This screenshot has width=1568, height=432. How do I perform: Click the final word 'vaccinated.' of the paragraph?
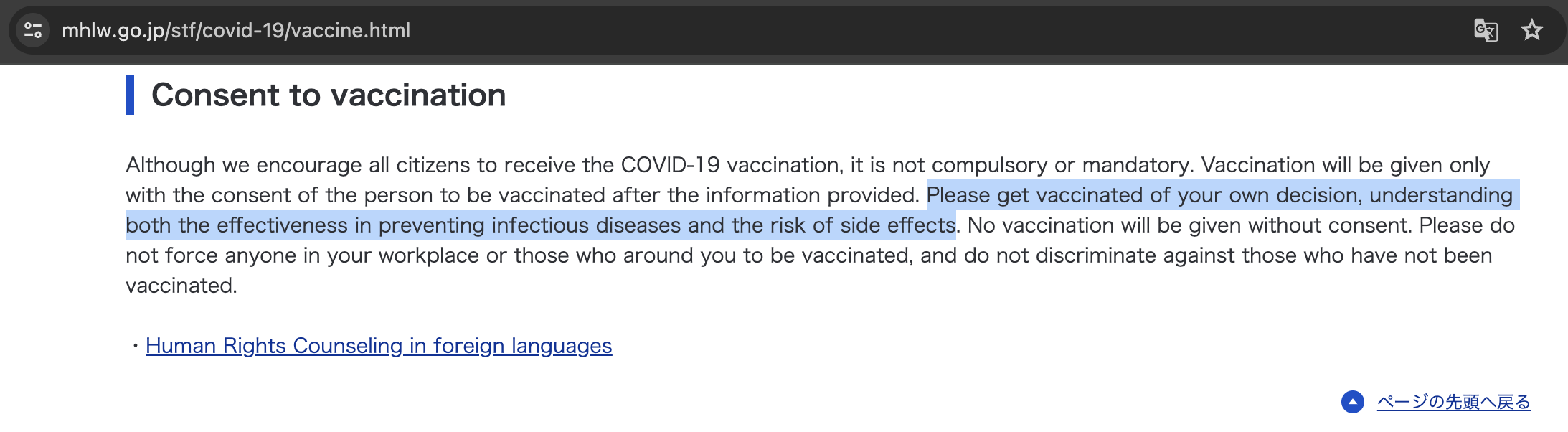point(181,286)
